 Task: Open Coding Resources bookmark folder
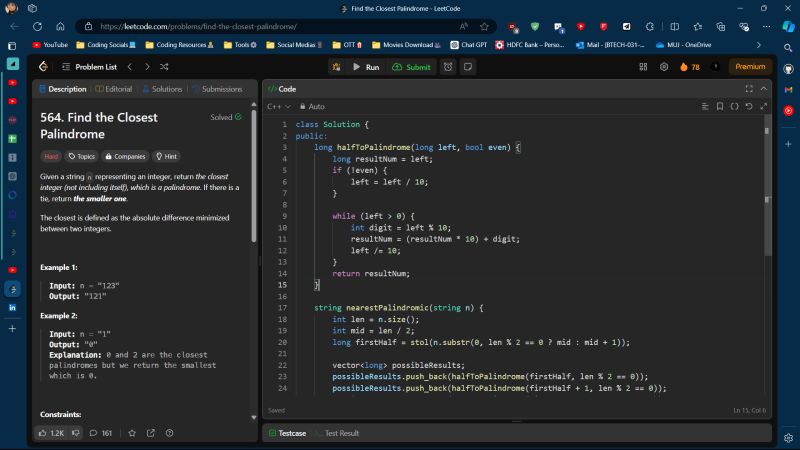[180, 45]
